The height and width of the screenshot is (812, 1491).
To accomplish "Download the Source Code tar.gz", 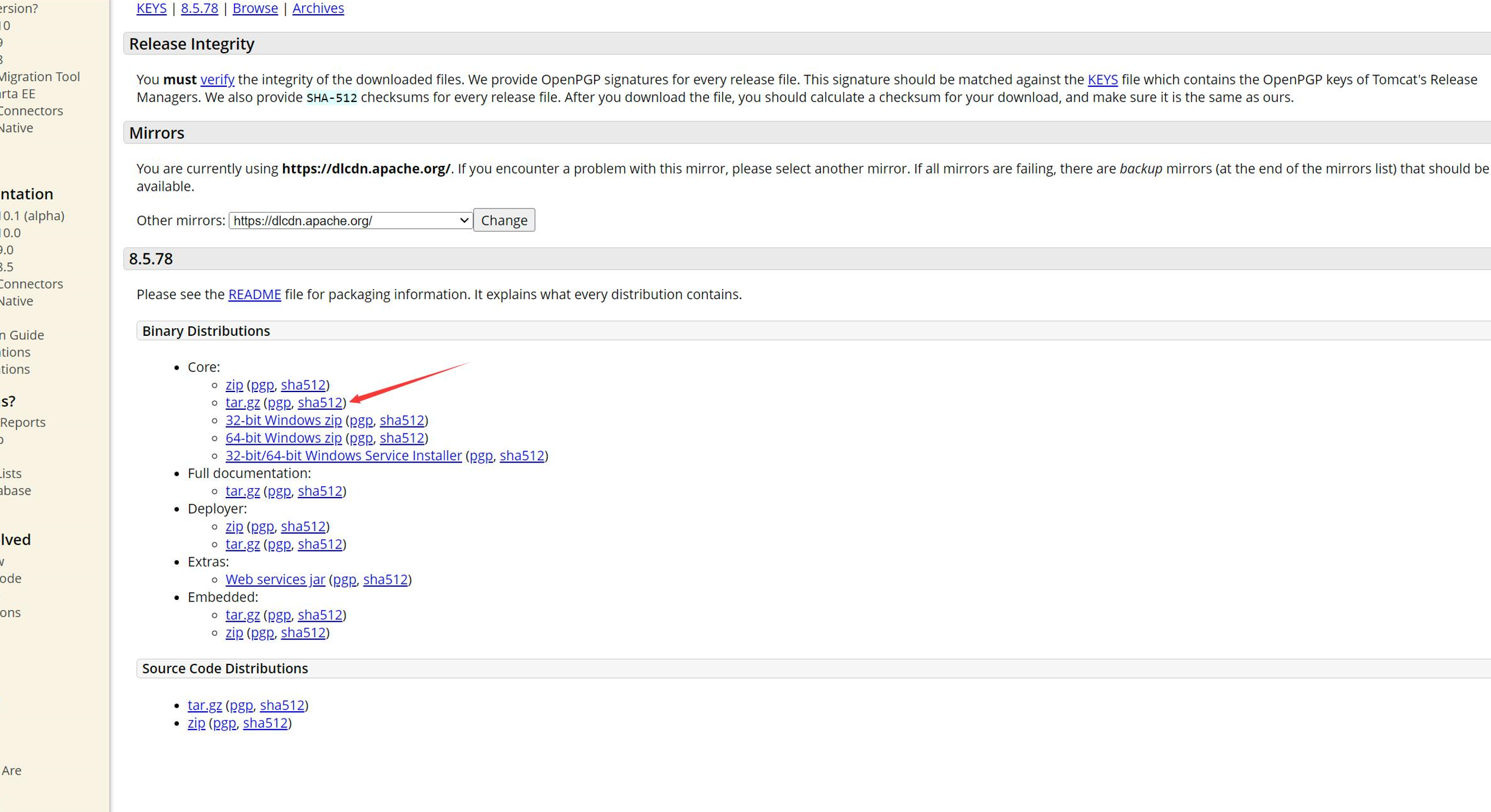I will click(x=205, y=705).
